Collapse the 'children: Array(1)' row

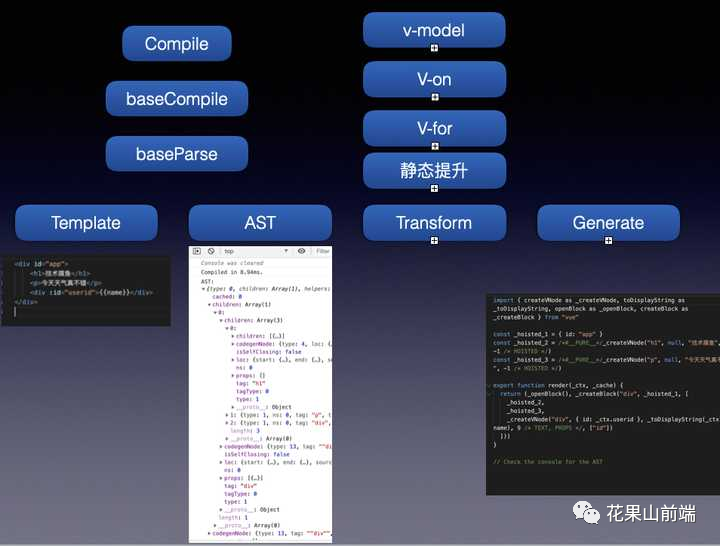tap(209, 304)
